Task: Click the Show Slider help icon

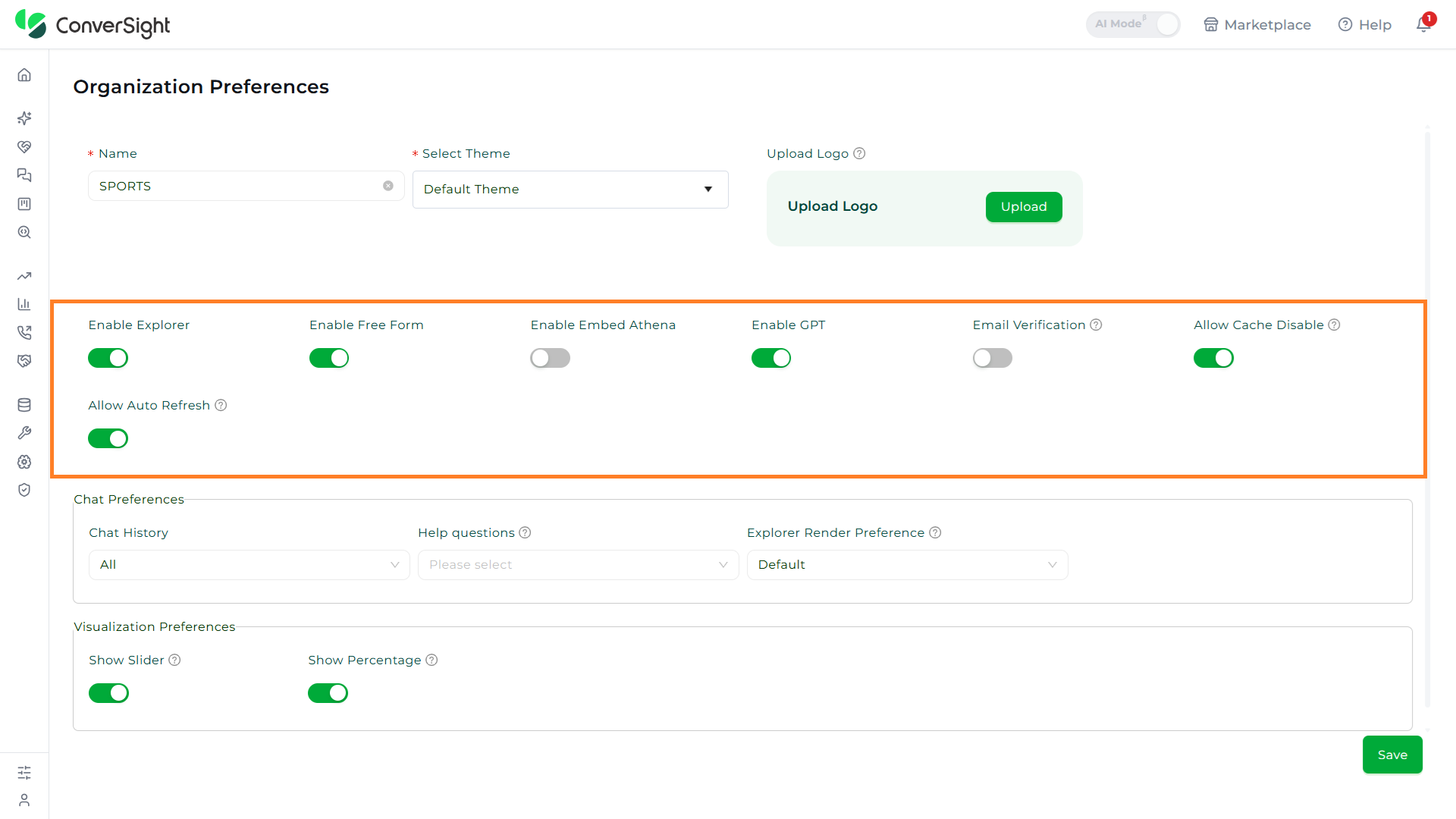Action: coord(174,660)
